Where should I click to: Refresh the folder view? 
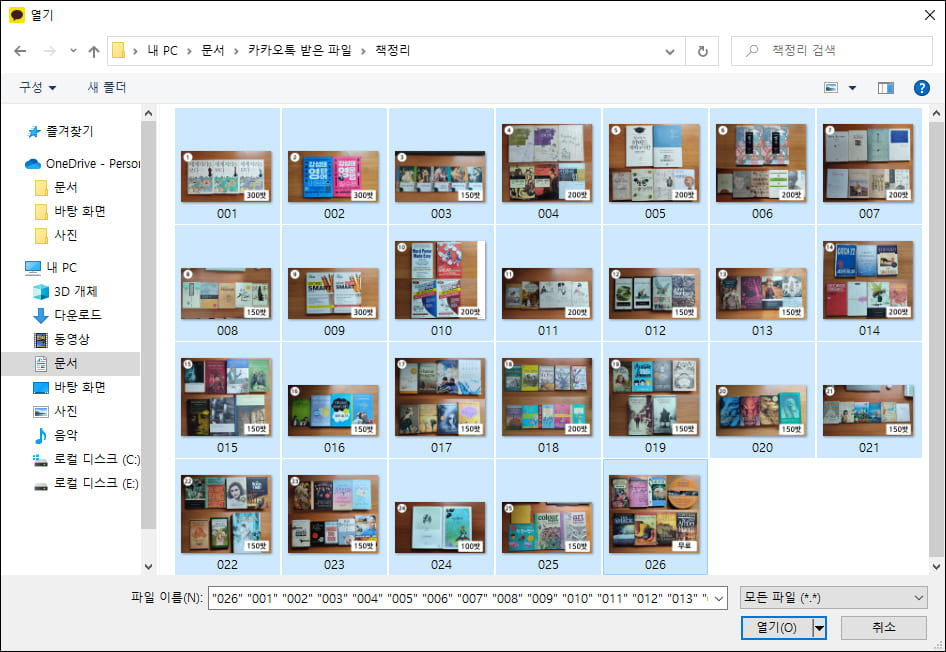tap(702, 51)
